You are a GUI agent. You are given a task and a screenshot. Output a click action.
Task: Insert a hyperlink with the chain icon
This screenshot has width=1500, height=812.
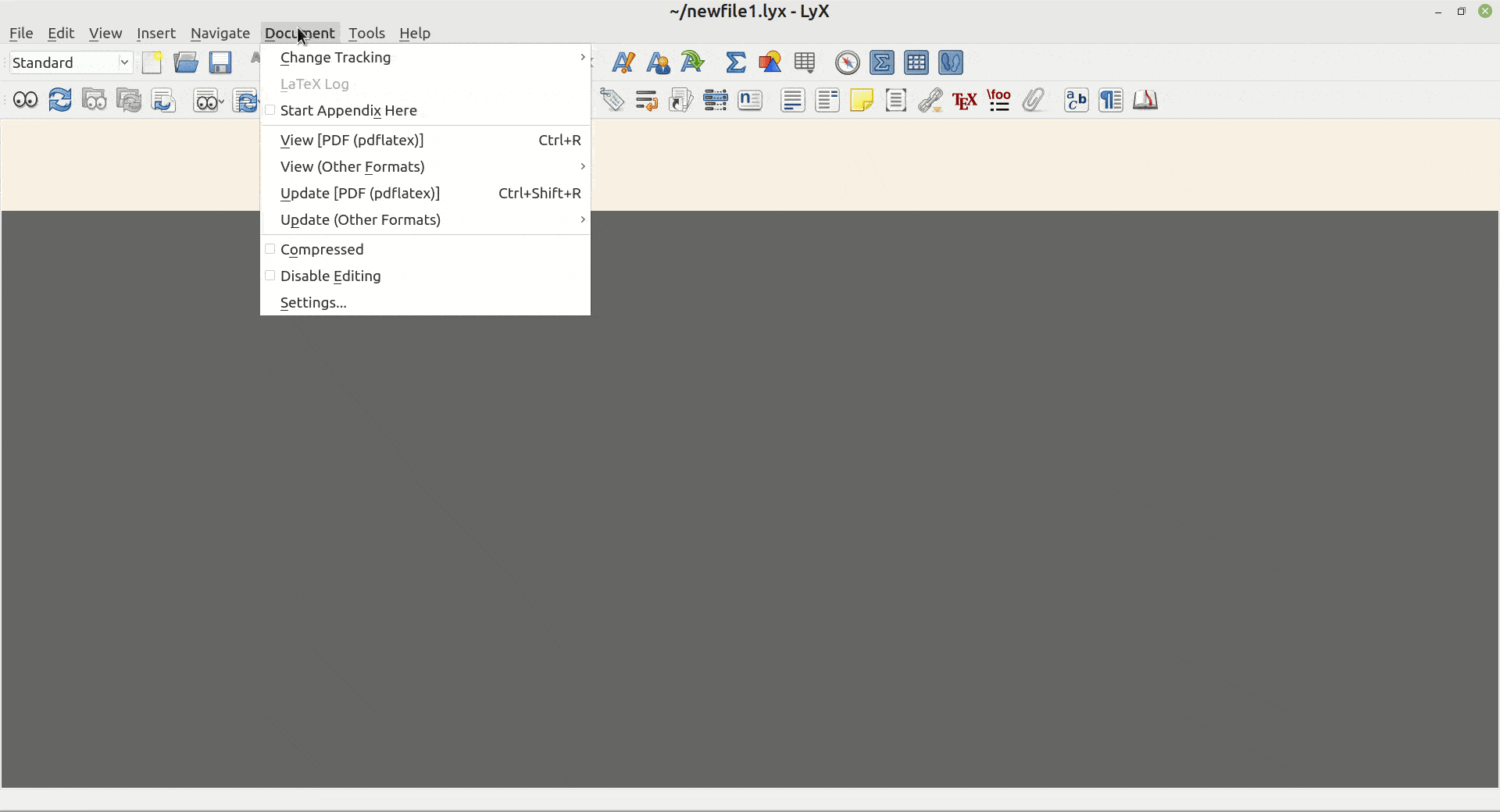930,100
